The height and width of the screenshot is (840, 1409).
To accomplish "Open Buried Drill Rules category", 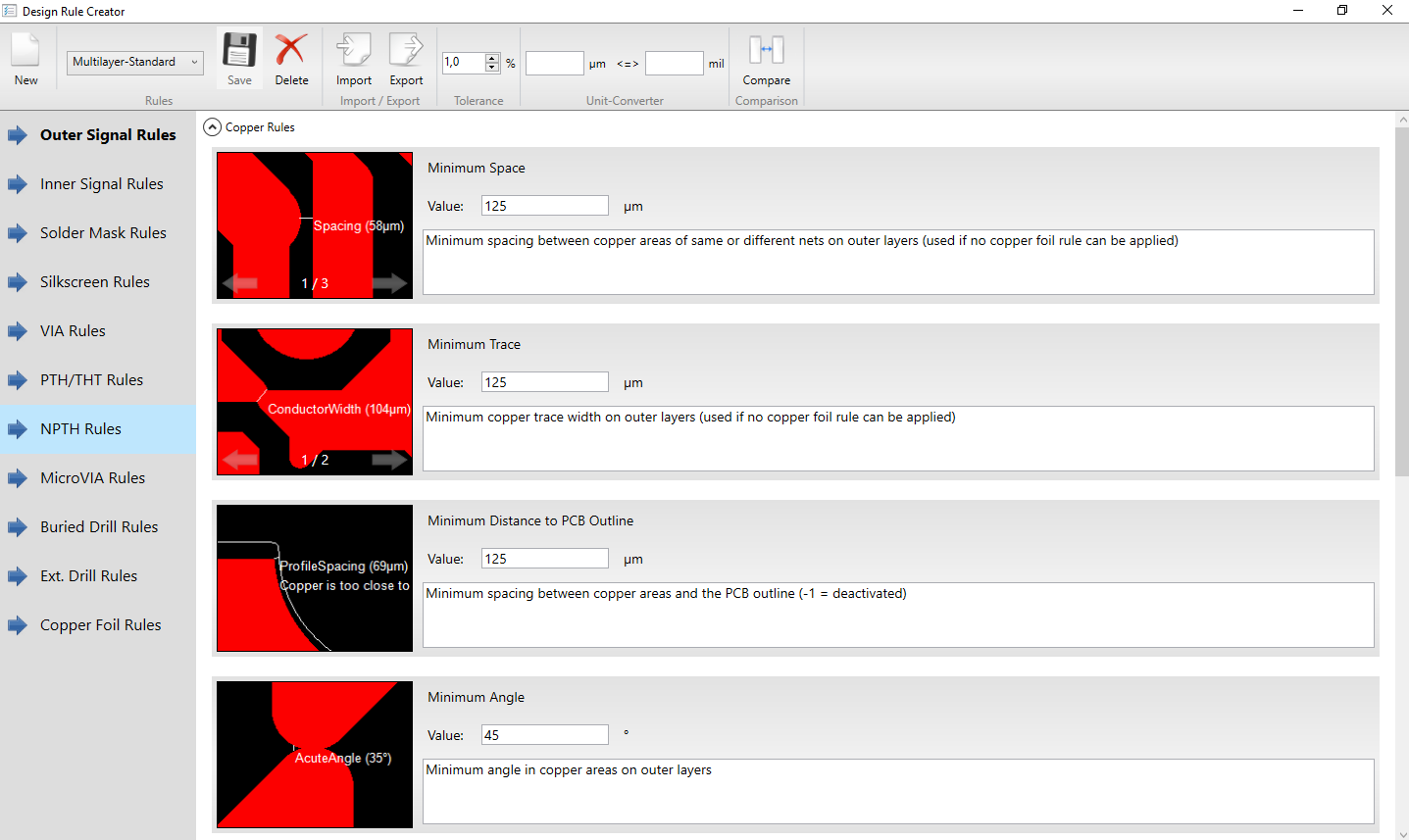I will pyautogui.click(x=98, y=527).
